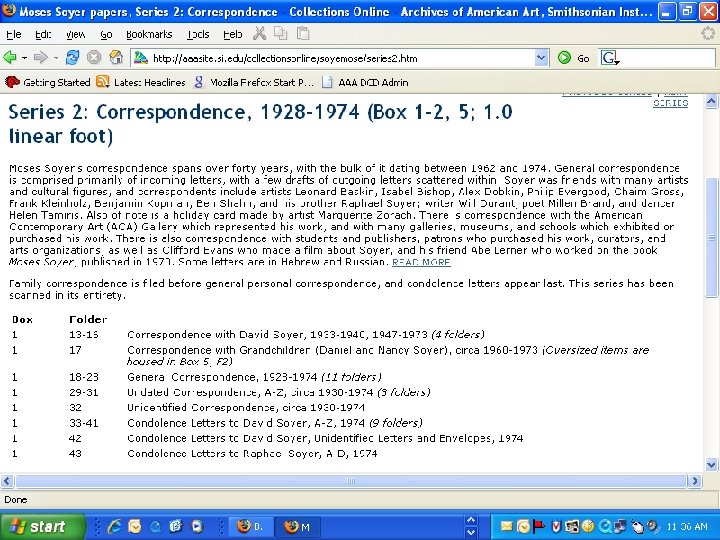Click the grey Forward arrow button

(x=40, y=58)
